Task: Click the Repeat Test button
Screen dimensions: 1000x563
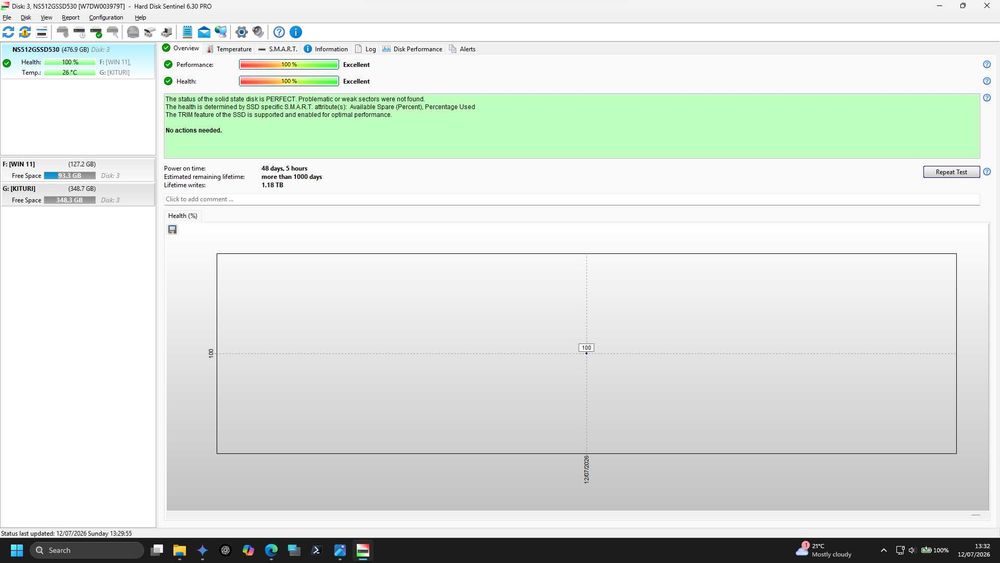Action: (951, 172)
